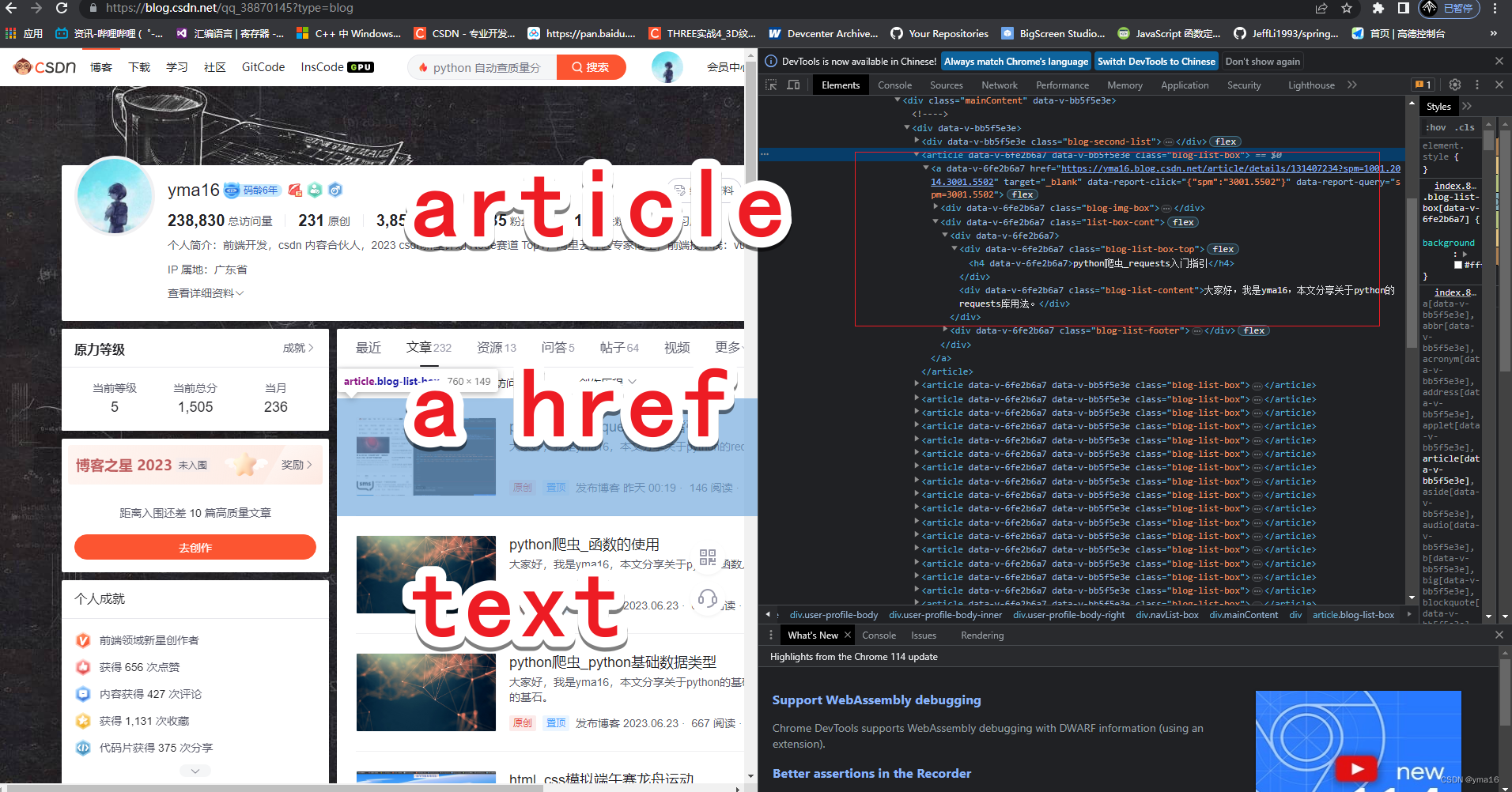Image resolution: width=1512 pixels, height=792 pixels.
Task: Open the user avatar in the CSDN header
Action: (667, 67)
